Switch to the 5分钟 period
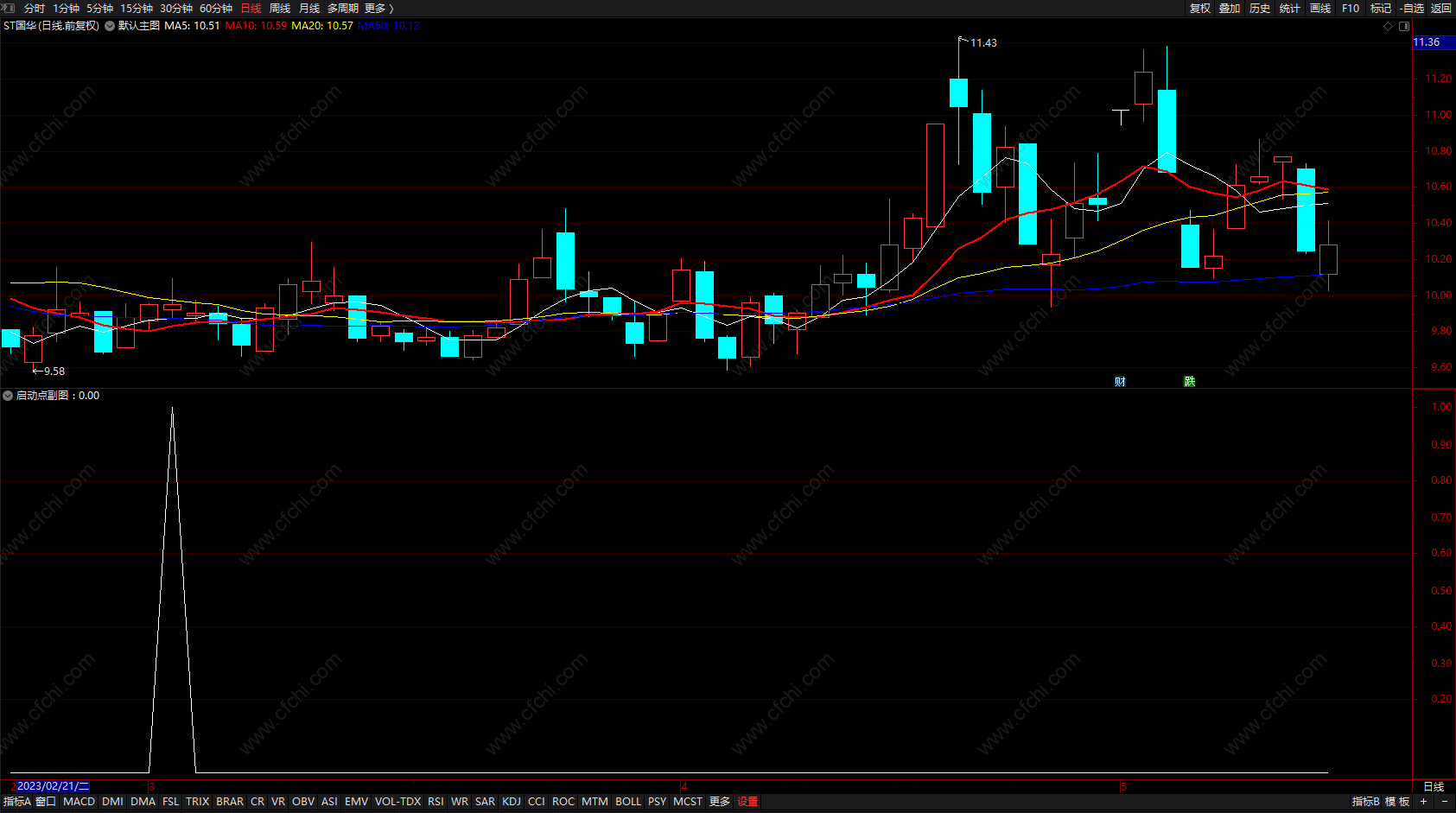 100,8
